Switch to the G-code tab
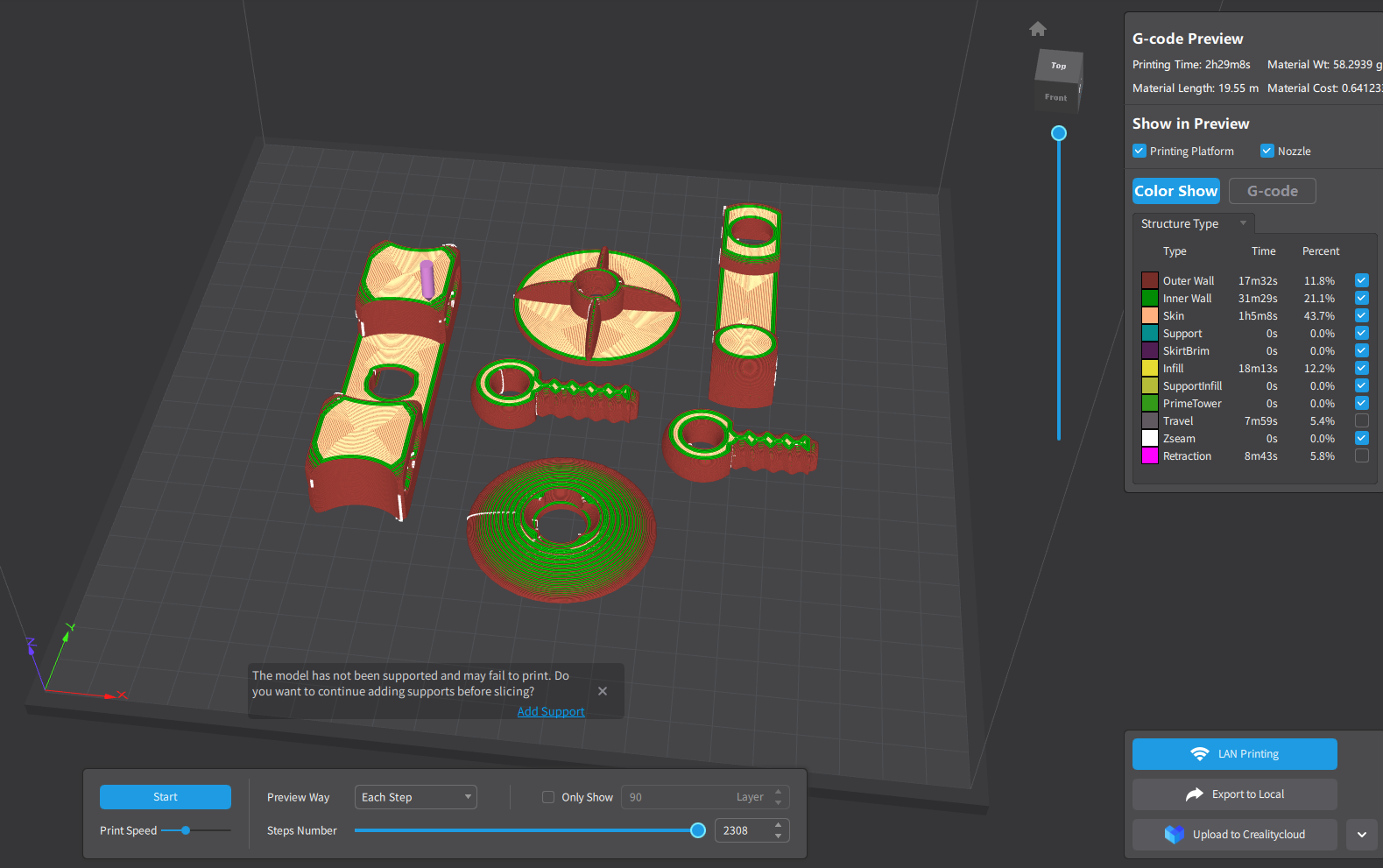1383x868 pixels. 1273,191
